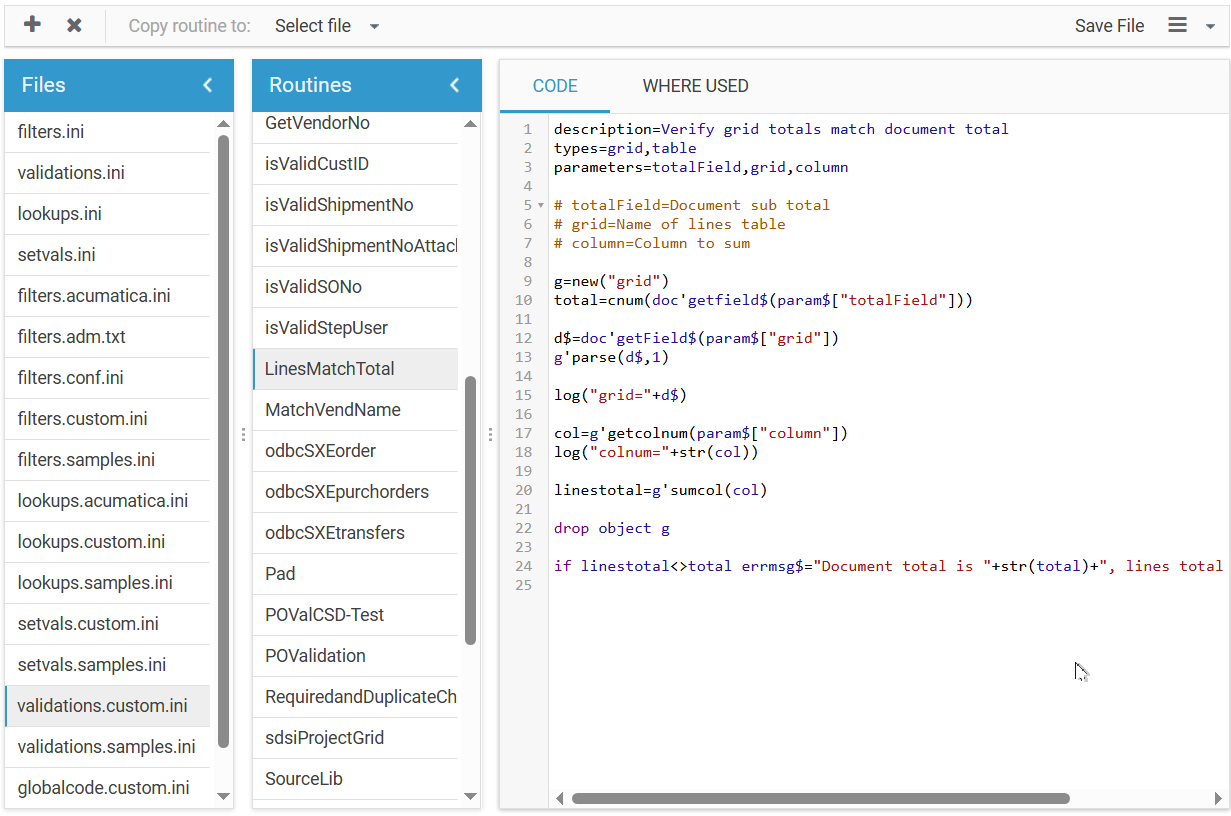1231x816 pixels.
Task: Select setvals.ini file
Action: pos(107,255)
